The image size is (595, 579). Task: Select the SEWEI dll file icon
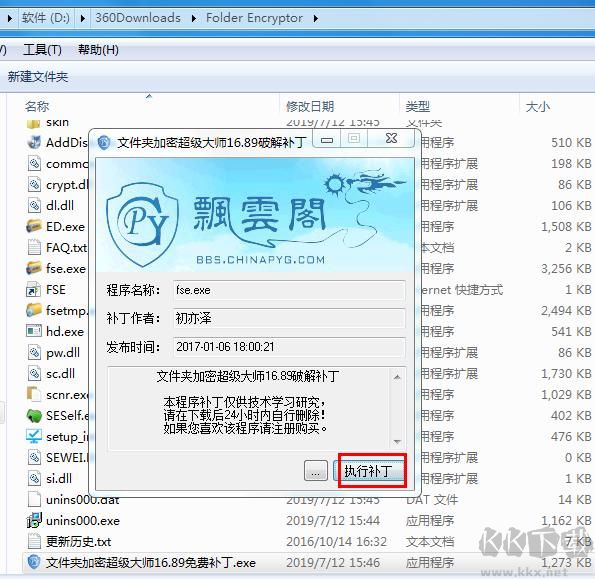tap(34, 458)
